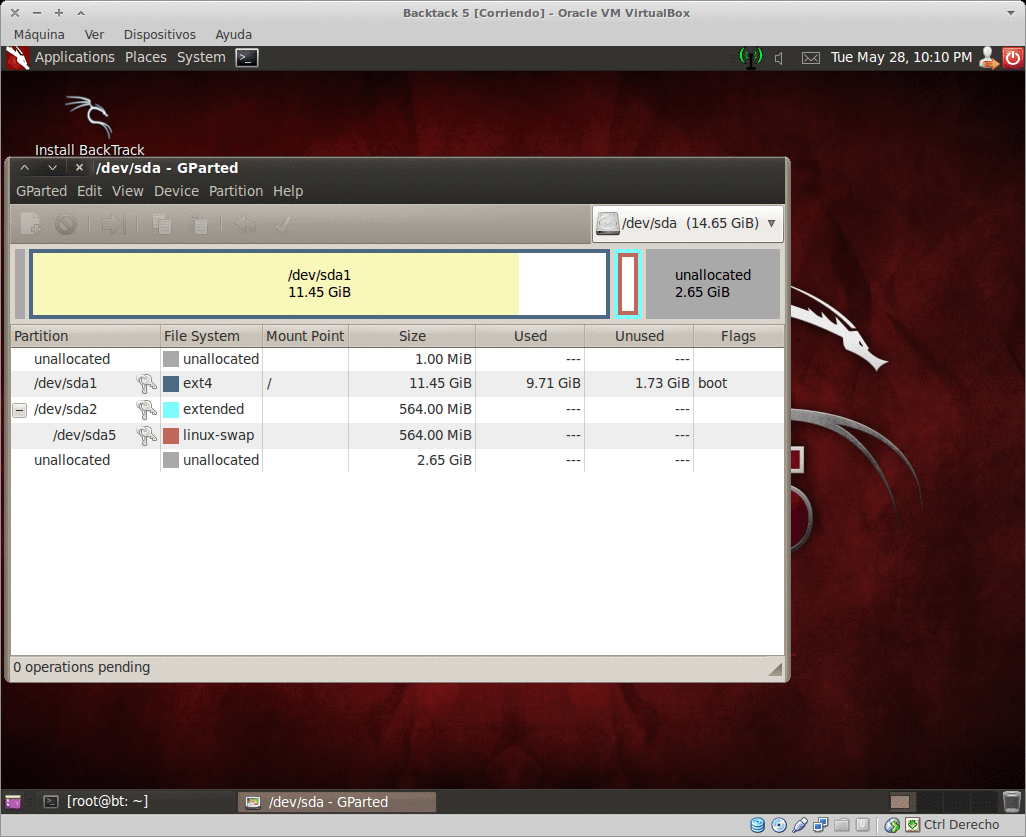
Task: Click the volume speaker icon
Action: pos(780,58)
